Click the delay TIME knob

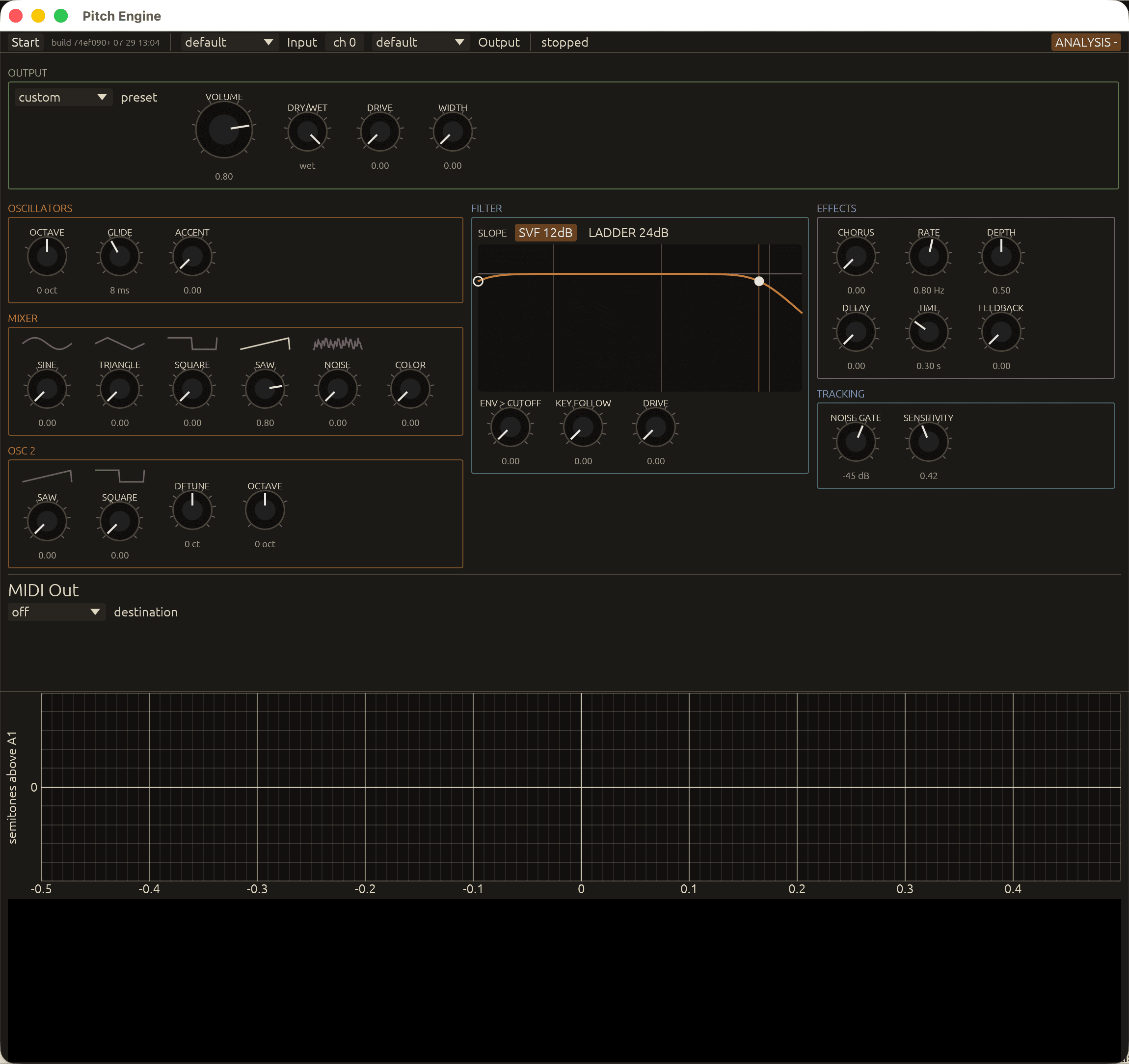pos(929,332)
